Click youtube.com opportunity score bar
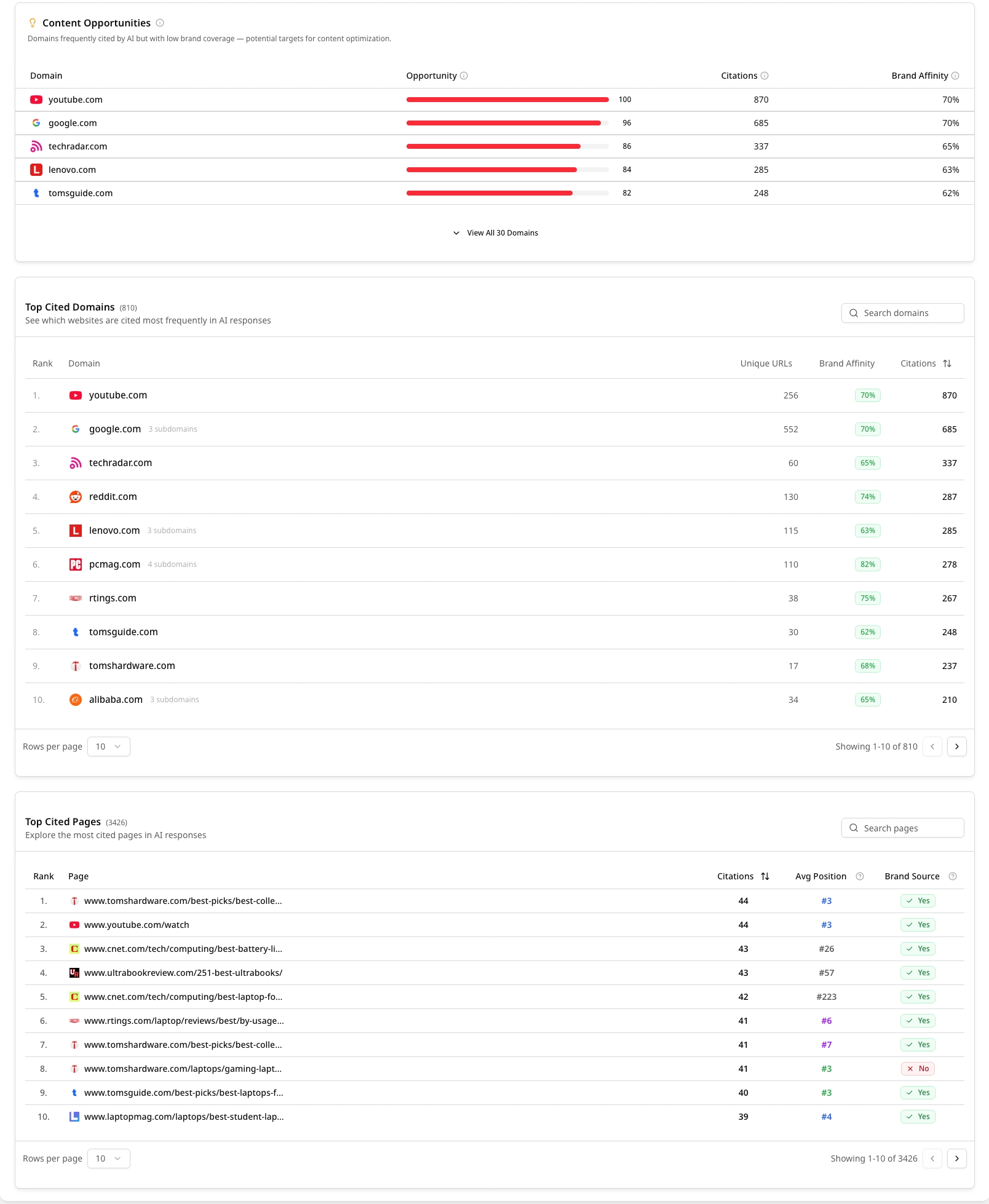Viewport: 989px width, 1204px height. coord(507,100)
